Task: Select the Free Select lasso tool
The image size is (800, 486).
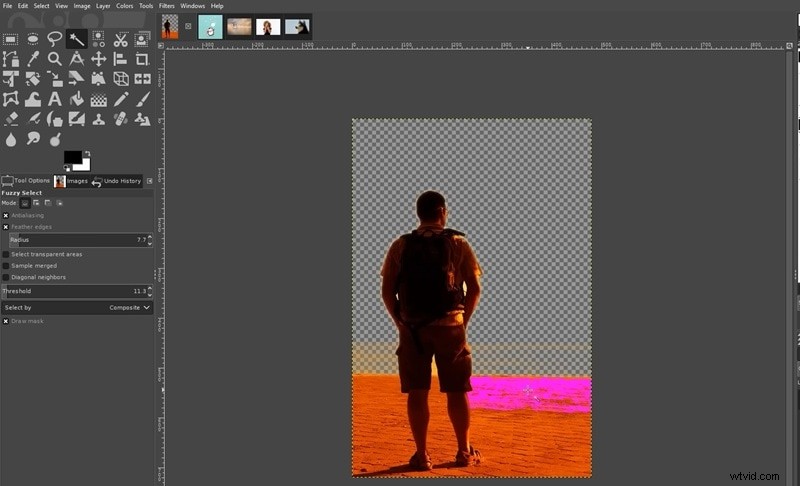Action: (55, 39)
